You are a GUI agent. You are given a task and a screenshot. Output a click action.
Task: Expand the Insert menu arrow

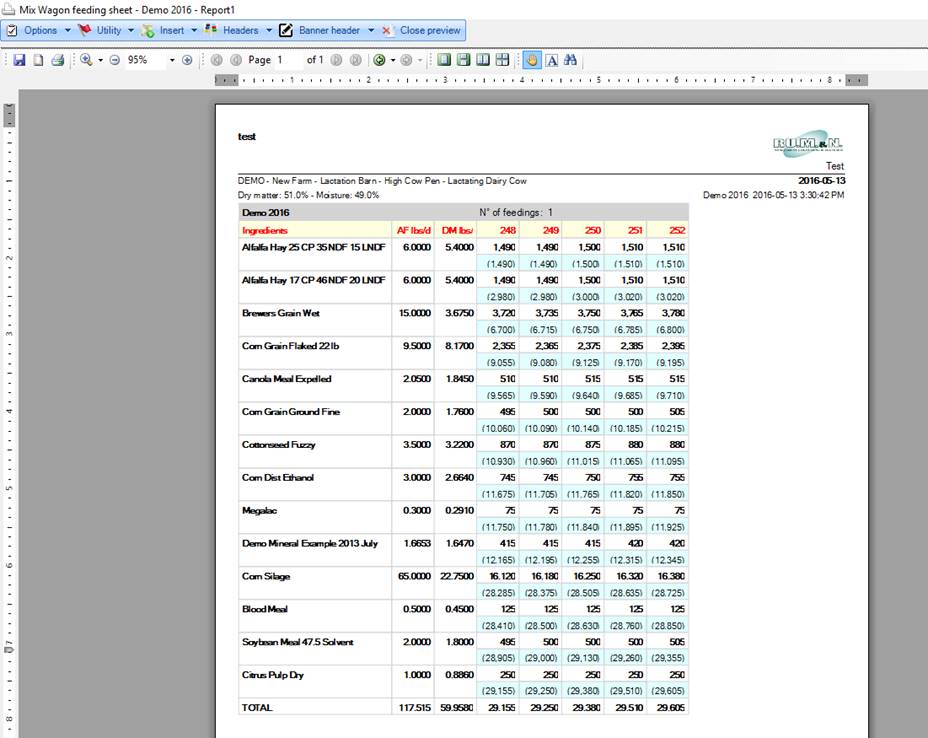194,30
